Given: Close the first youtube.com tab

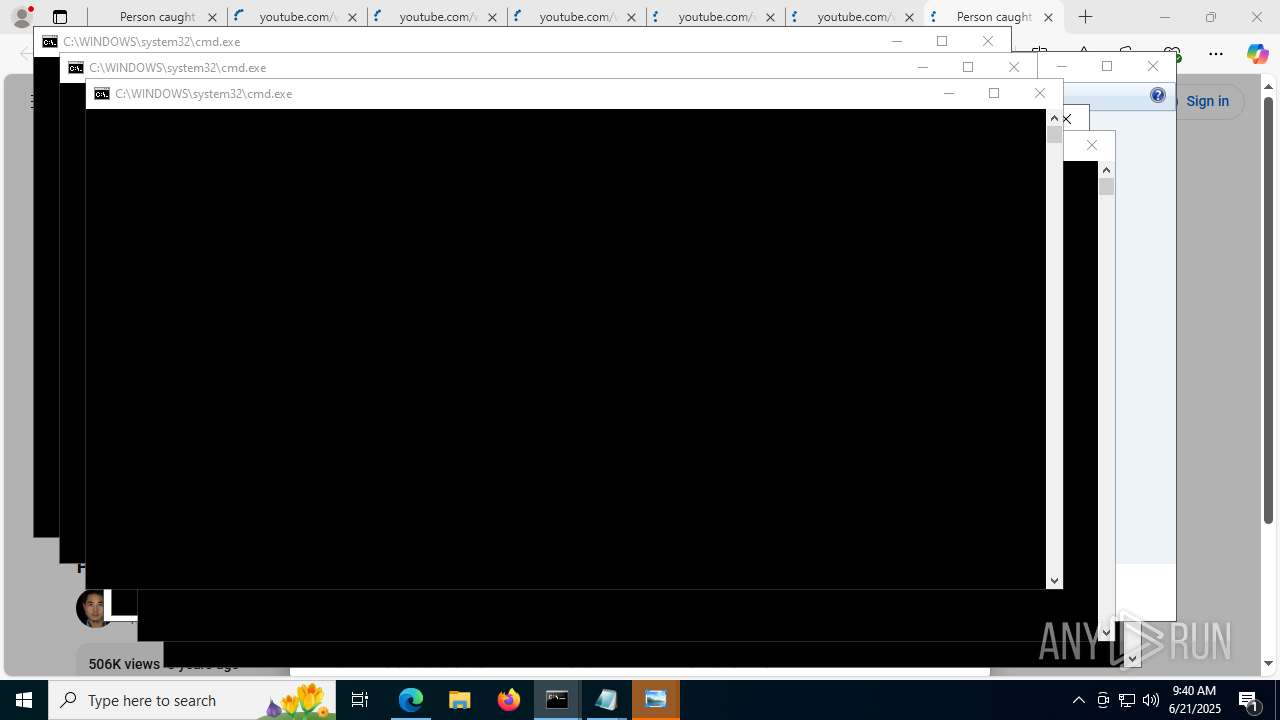Looking at the screenshot, I should 352,17.
